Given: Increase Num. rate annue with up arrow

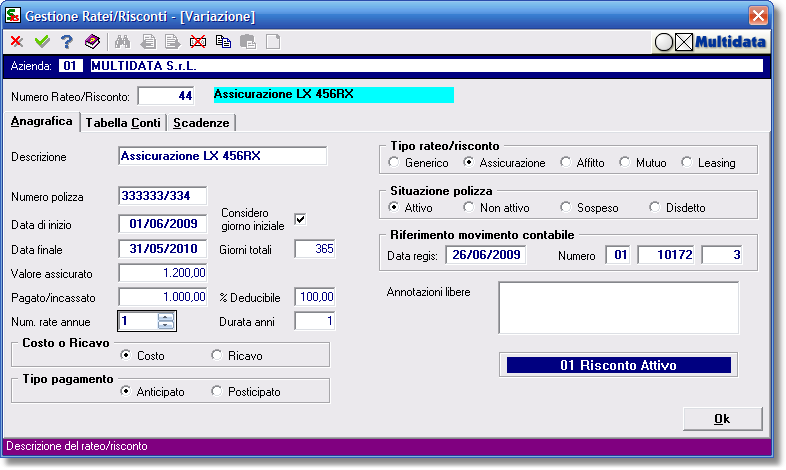Looking at the screenshot, I should (165, 317).
